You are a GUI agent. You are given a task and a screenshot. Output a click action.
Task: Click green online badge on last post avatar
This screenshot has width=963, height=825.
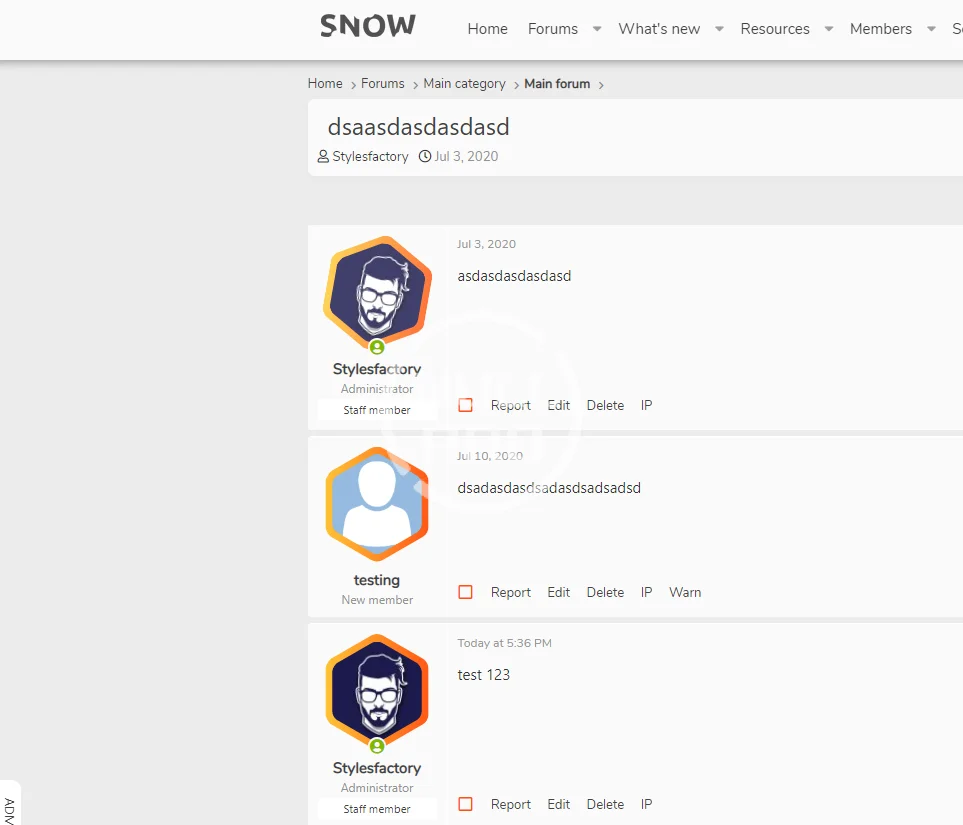(x=377, y=746)
